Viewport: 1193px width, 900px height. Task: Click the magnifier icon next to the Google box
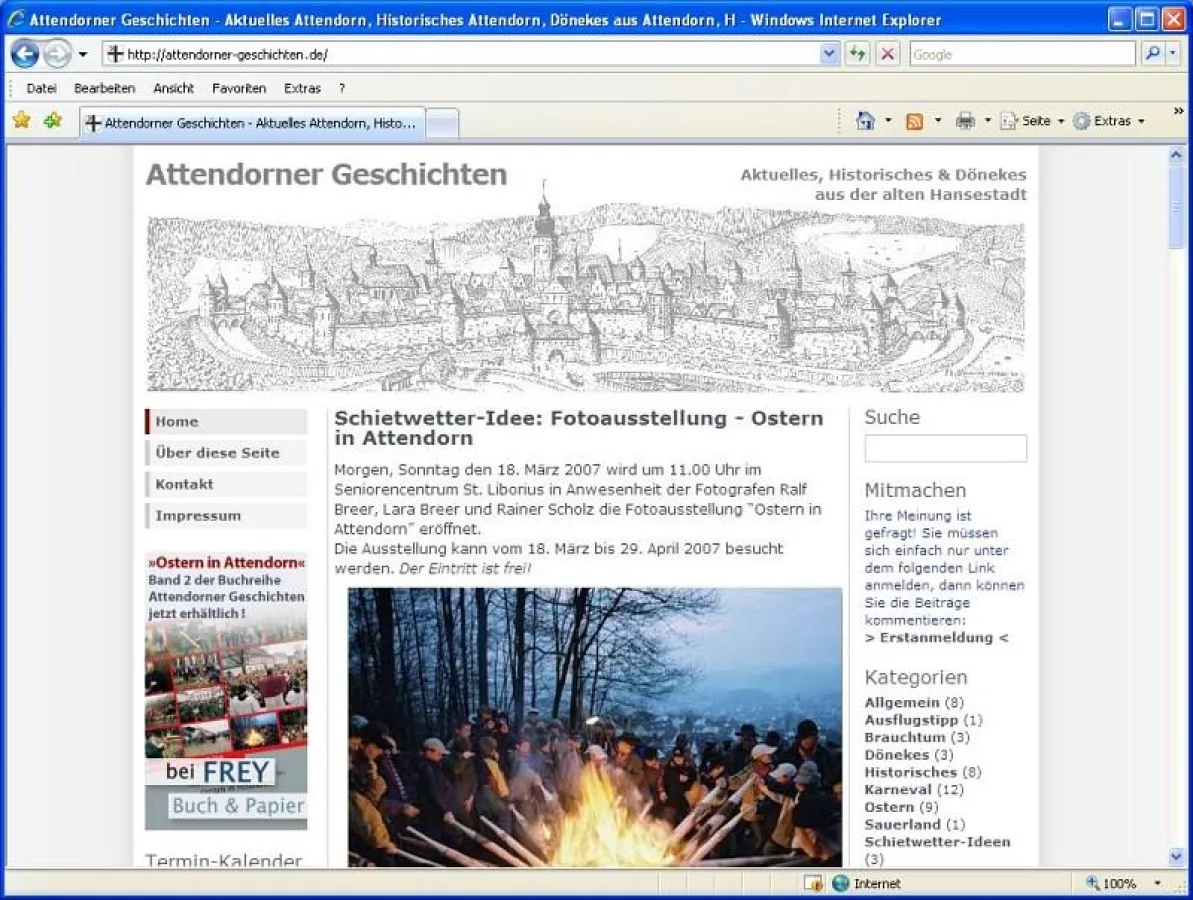[1152, 54]
